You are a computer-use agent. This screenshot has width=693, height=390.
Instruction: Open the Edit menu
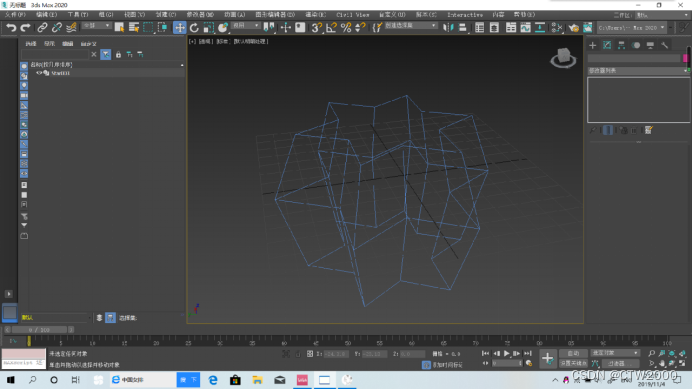point(46,15)
